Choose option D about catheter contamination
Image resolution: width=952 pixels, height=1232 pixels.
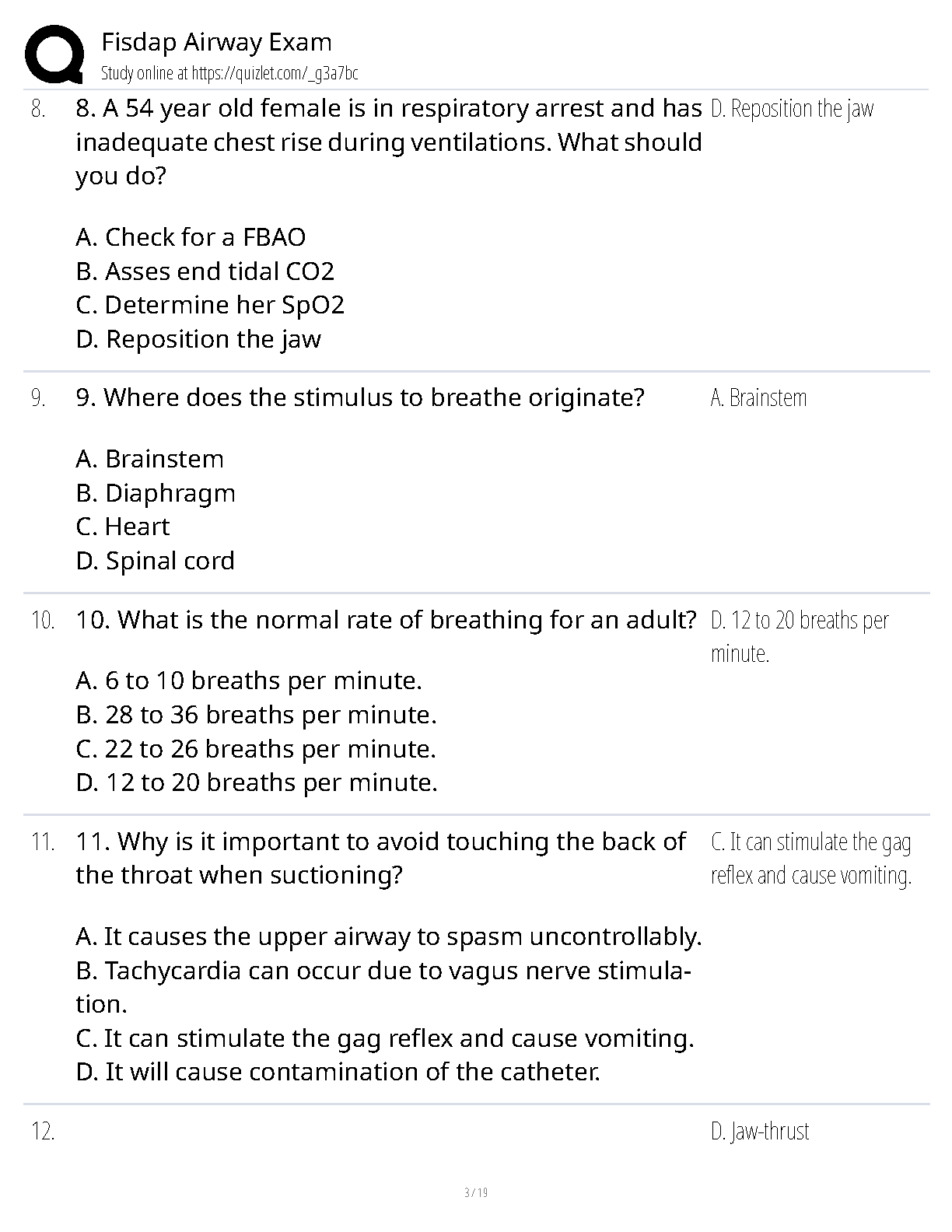(338, 1072)
